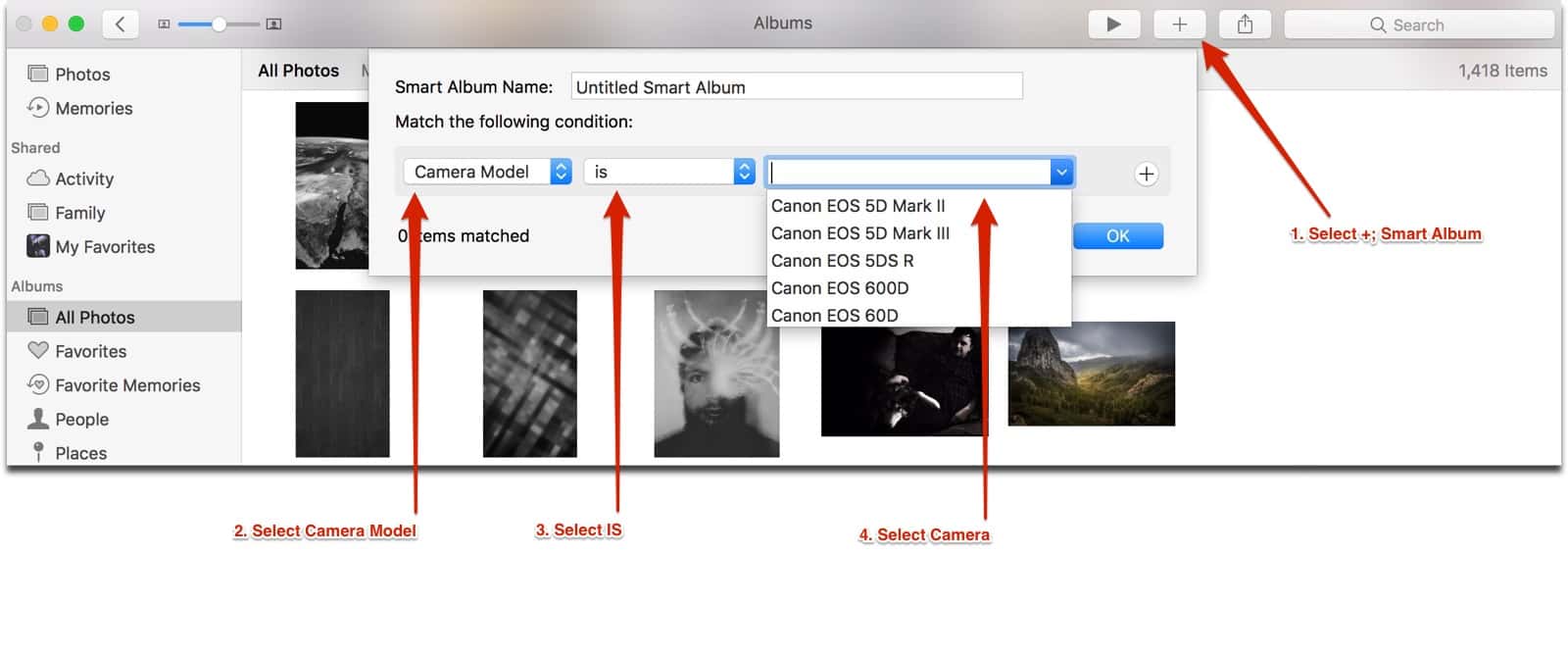Viewport: 1568px width, 654px height.
Task: Open the Camera Model condition dropdown
Action: point(487,172)
